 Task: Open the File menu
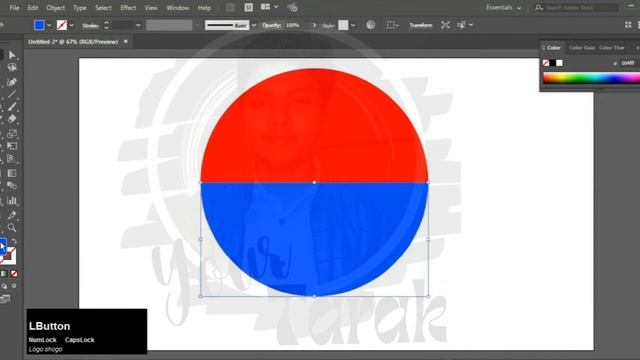tap(14, 8)
